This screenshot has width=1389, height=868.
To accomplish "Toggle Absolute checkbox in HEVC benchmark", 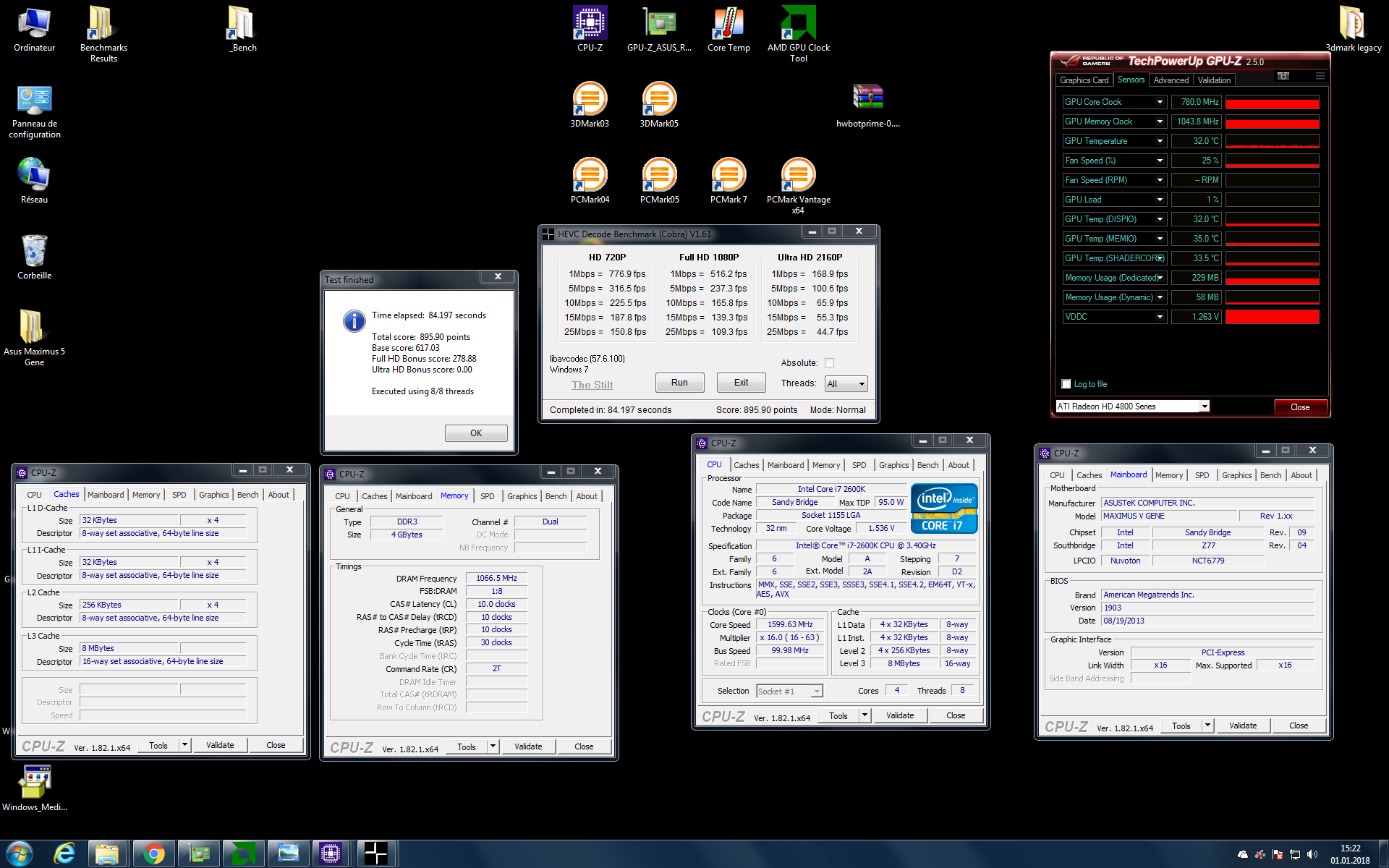I will tap(829, 363).
